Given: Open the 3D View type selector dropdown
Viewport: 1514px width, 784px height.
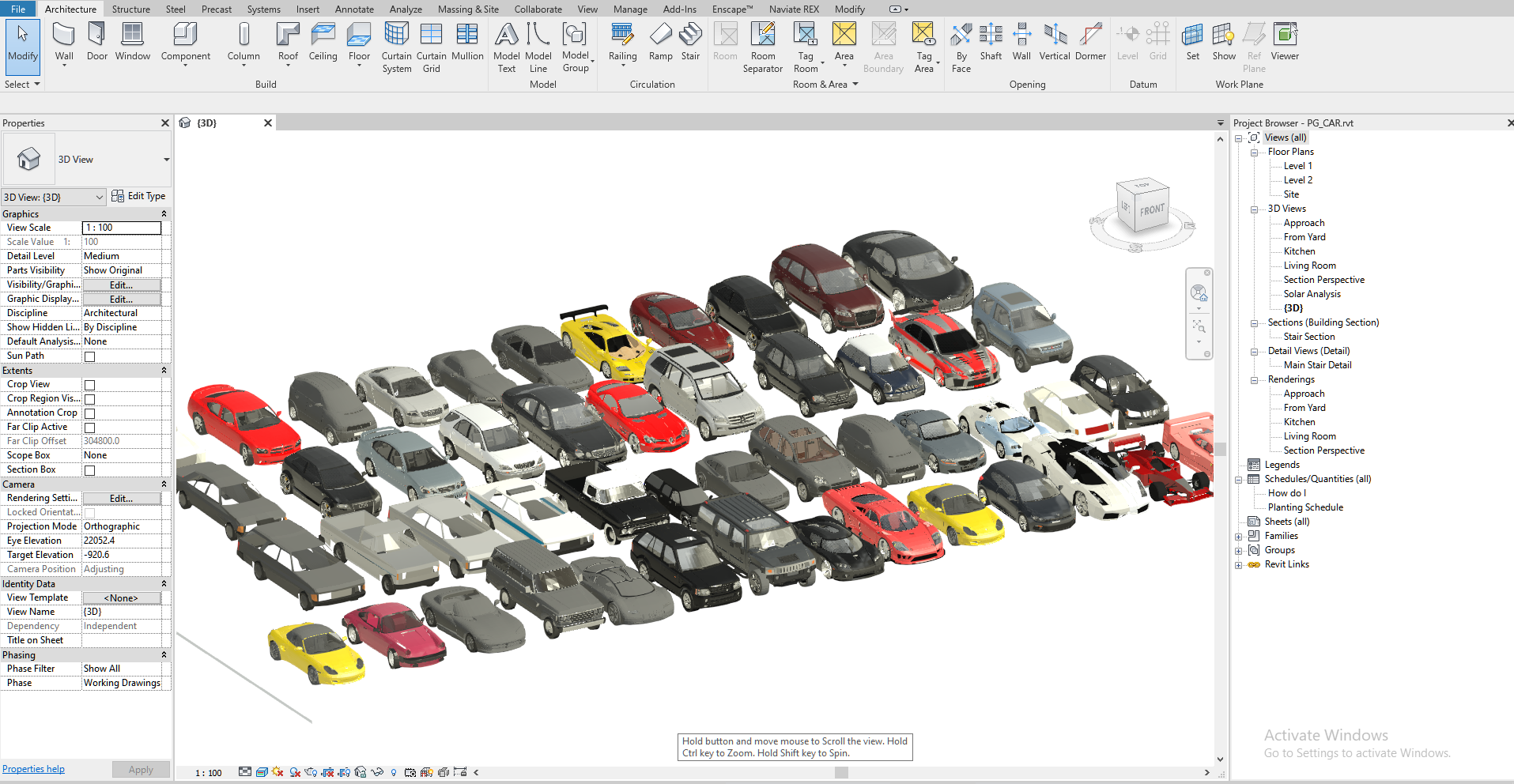Looking at the screenshot, I should (166, 160).
